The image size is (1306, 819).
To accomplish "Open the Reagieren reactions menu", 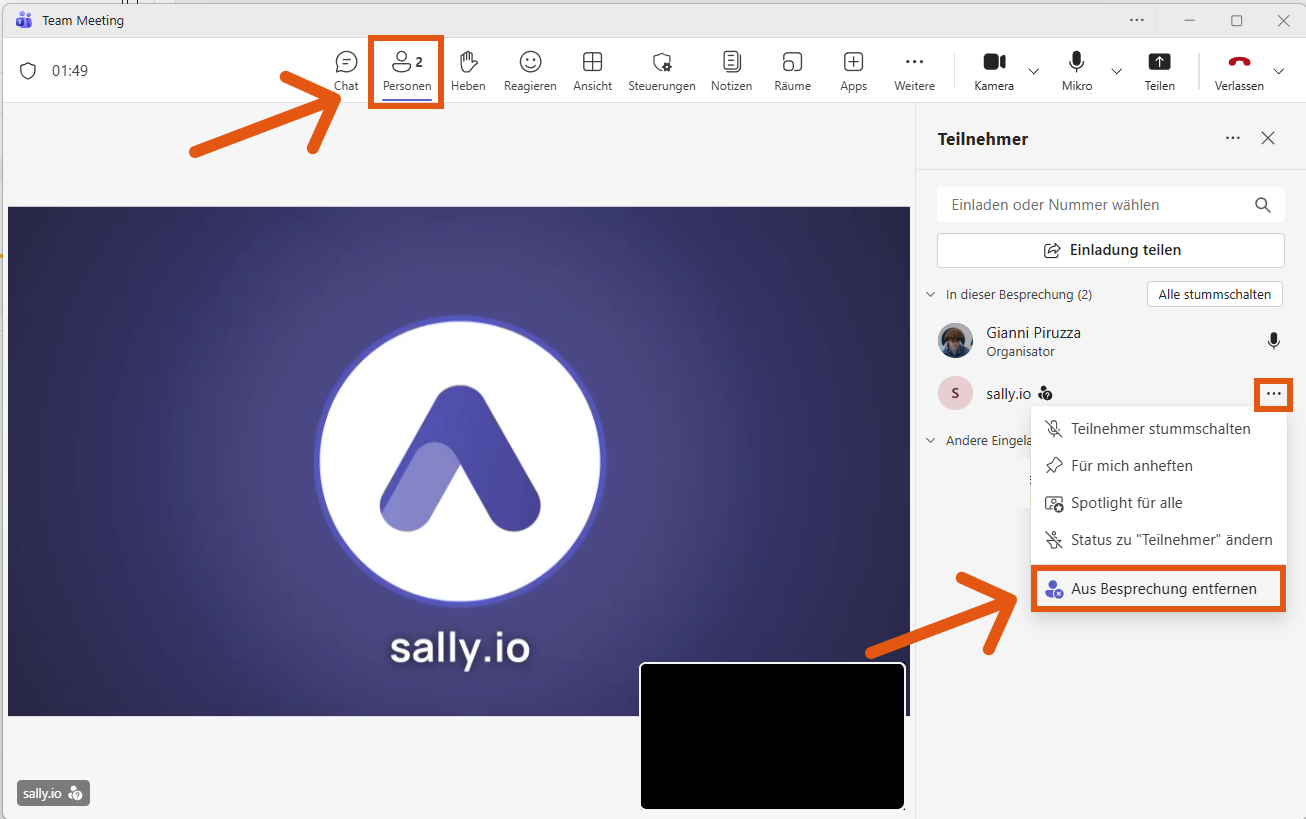I will tap(530, 70).
